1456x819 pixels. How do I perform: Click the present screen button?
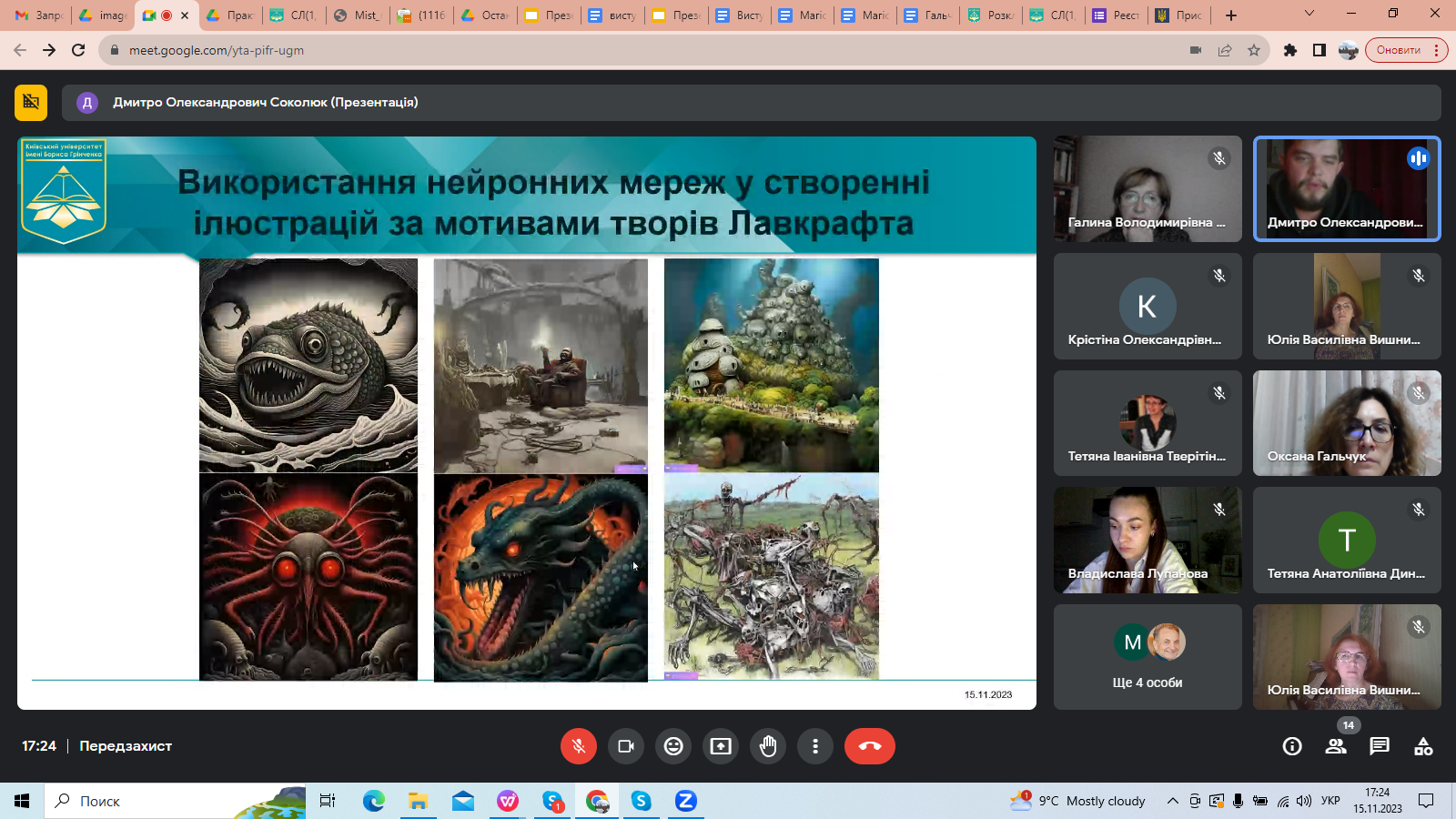[721, 746]
